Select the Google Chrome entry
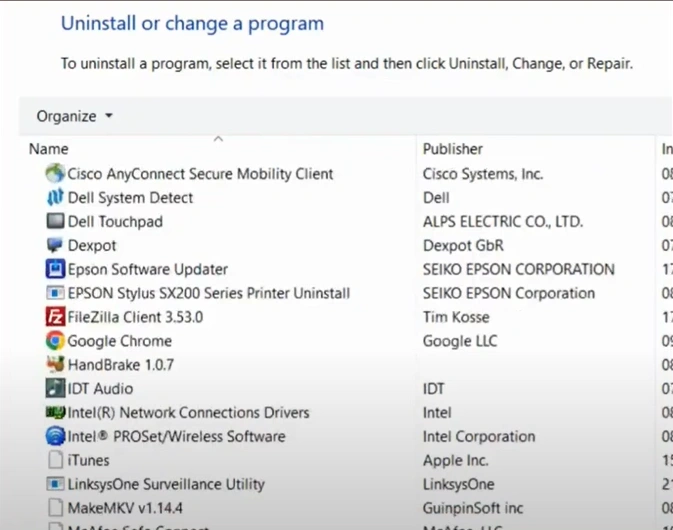This screenshot has height=530, width=673. pos(120,341)
